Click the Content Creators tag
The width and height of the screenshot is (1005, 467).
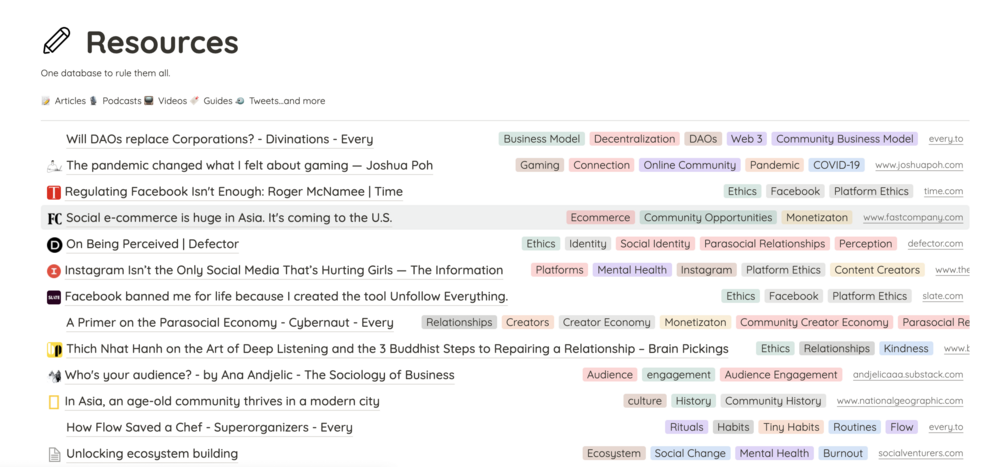pos(877,270)
